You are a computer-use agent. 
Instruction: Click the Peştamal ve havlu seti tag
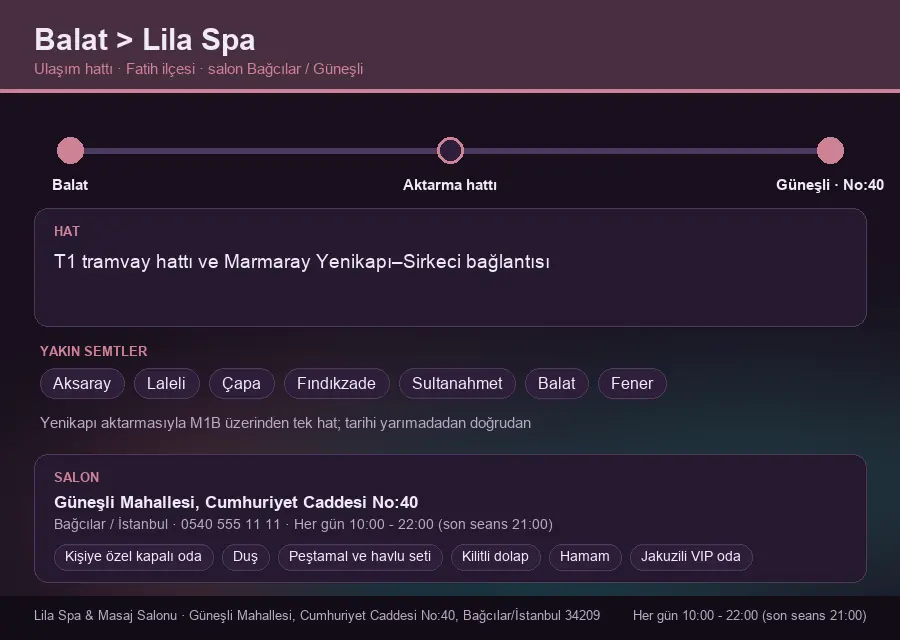(x=360, y=557)
